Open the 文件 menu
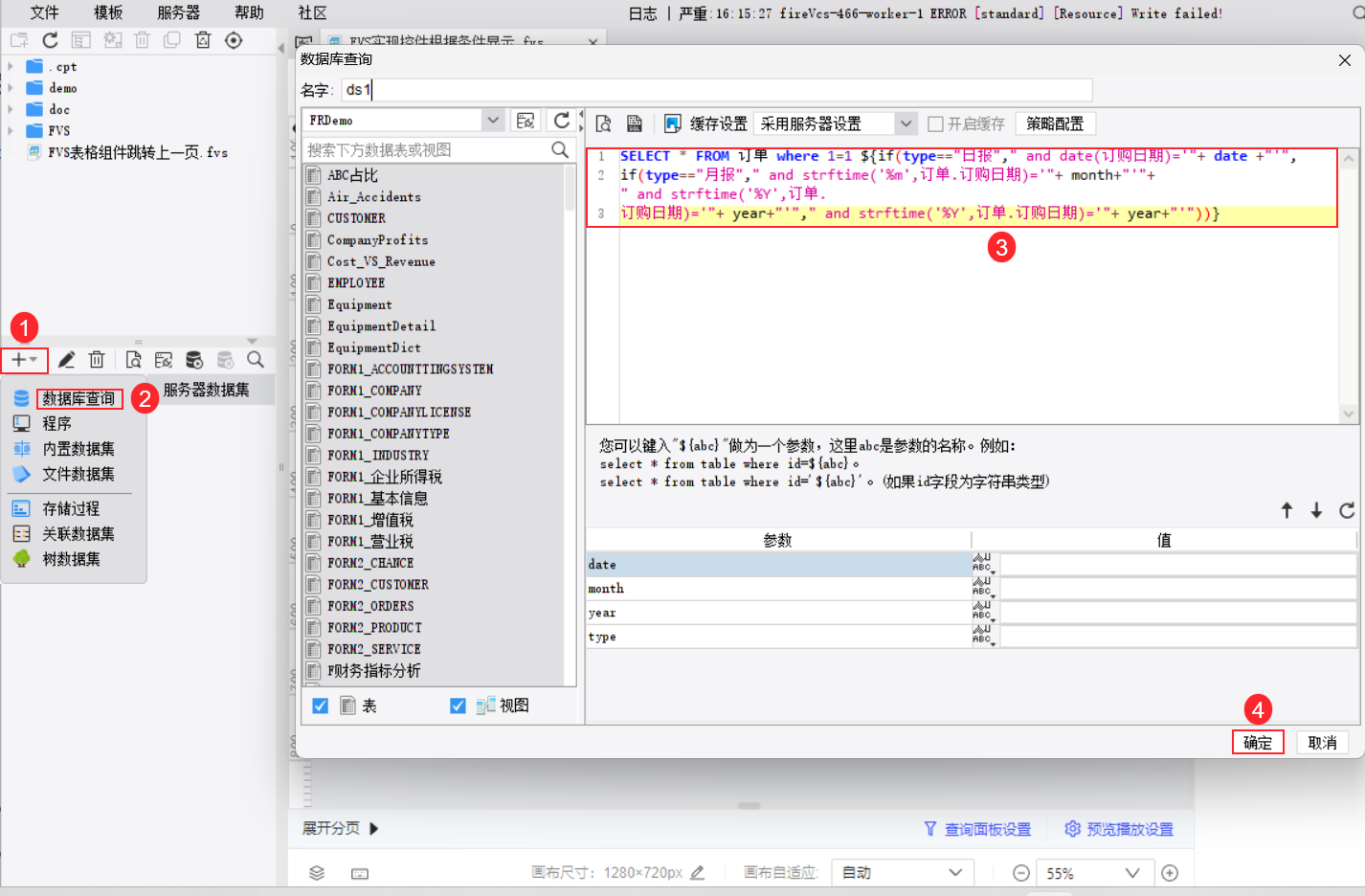Viewport: 1365px width, 896px height. (44, 12)
